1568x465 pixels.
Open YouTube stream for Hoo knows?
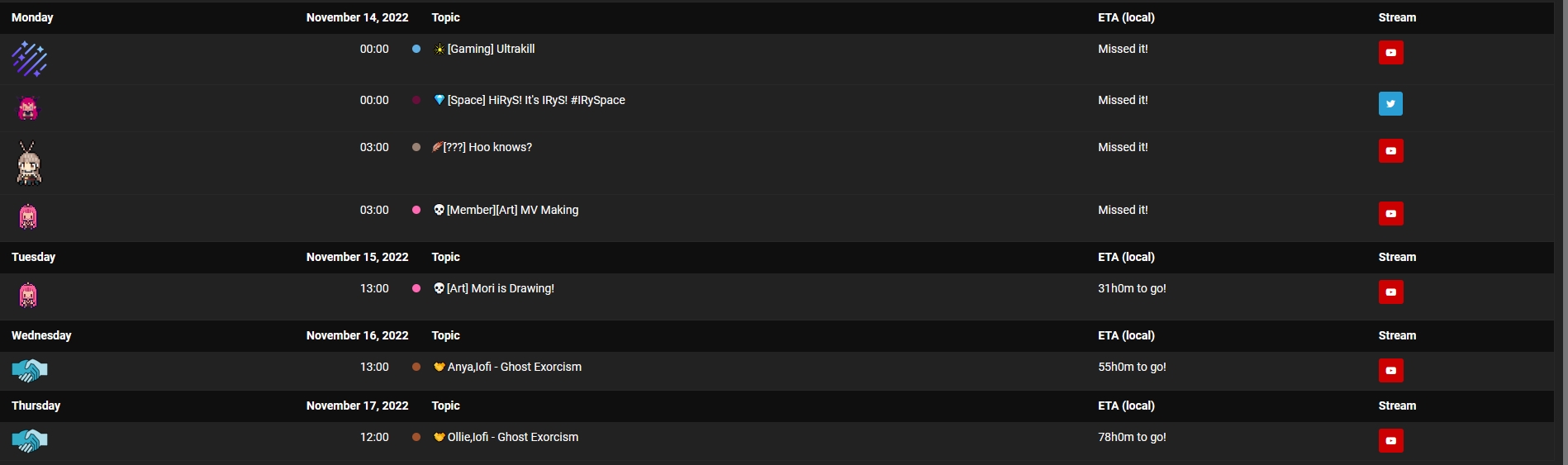coord(1390,150)
